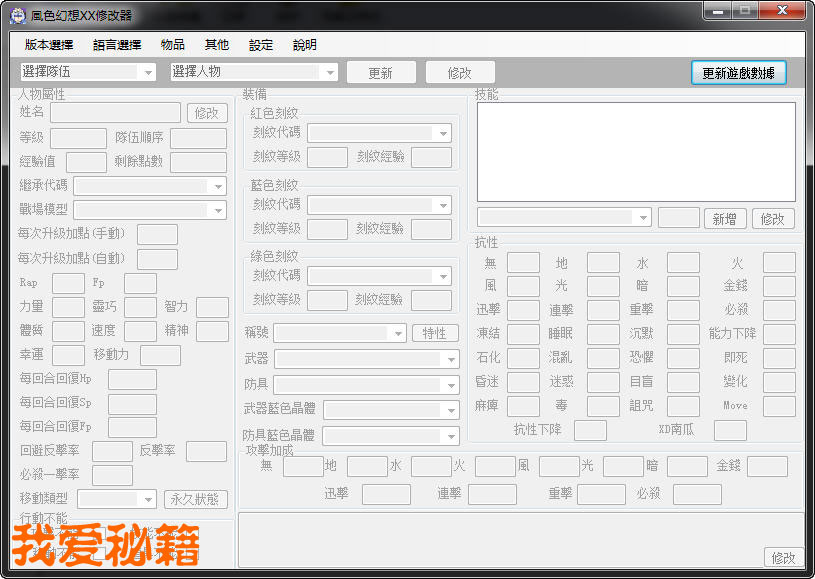Click the 特性 button
This screenshot has height=579, width=815.
click(434, 333)
